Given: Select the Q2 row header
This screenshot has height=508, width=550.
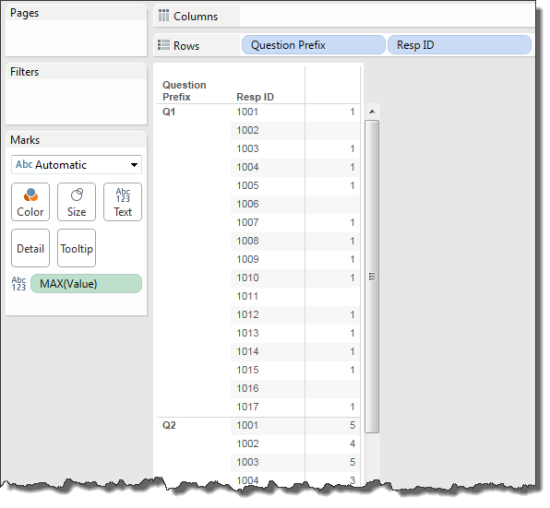Looking at the screenshot, I should [x=169, y=425].
